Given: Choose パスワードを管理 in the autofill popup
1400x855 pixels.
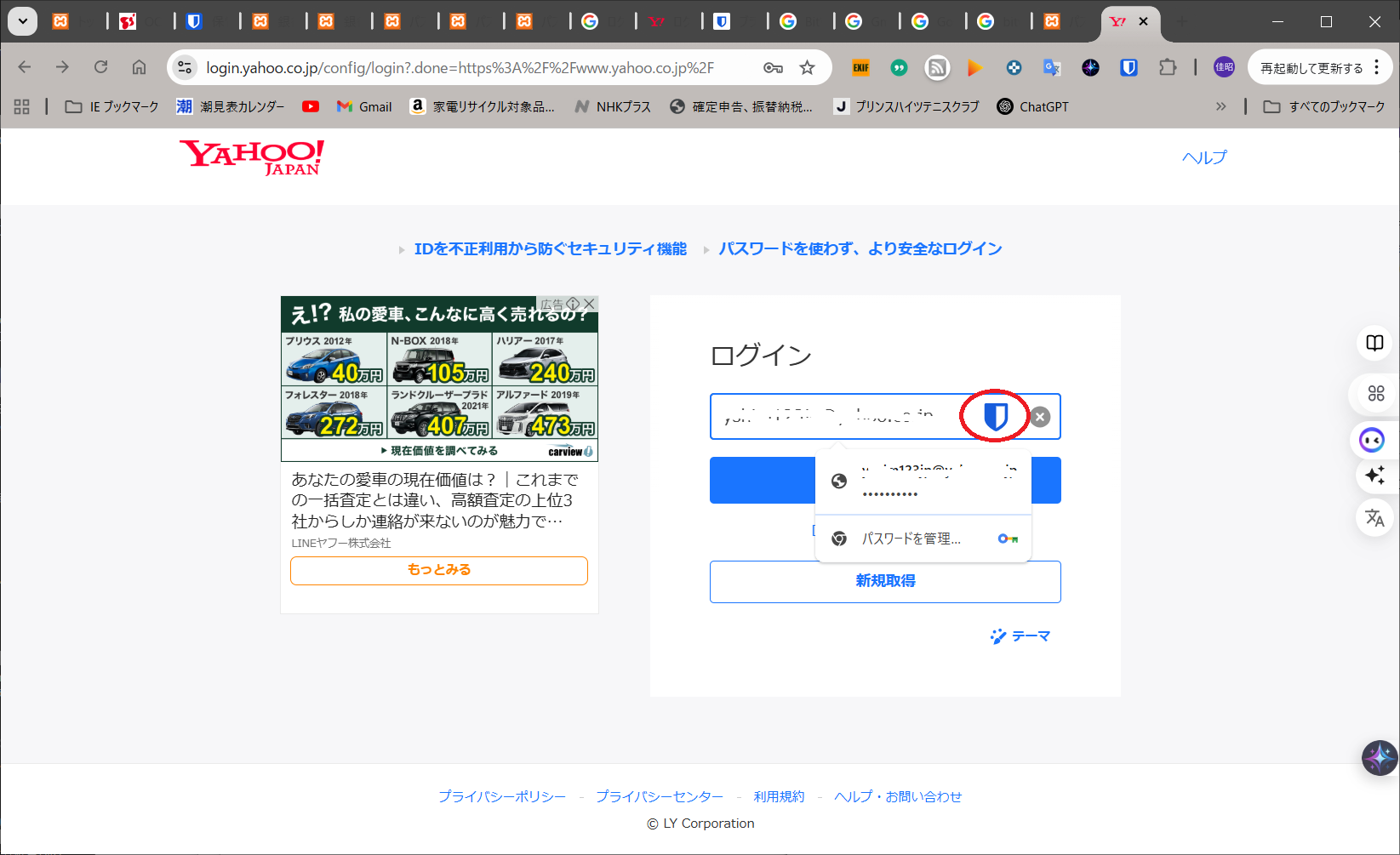Looking at the screenshot, I should point(911,539).
